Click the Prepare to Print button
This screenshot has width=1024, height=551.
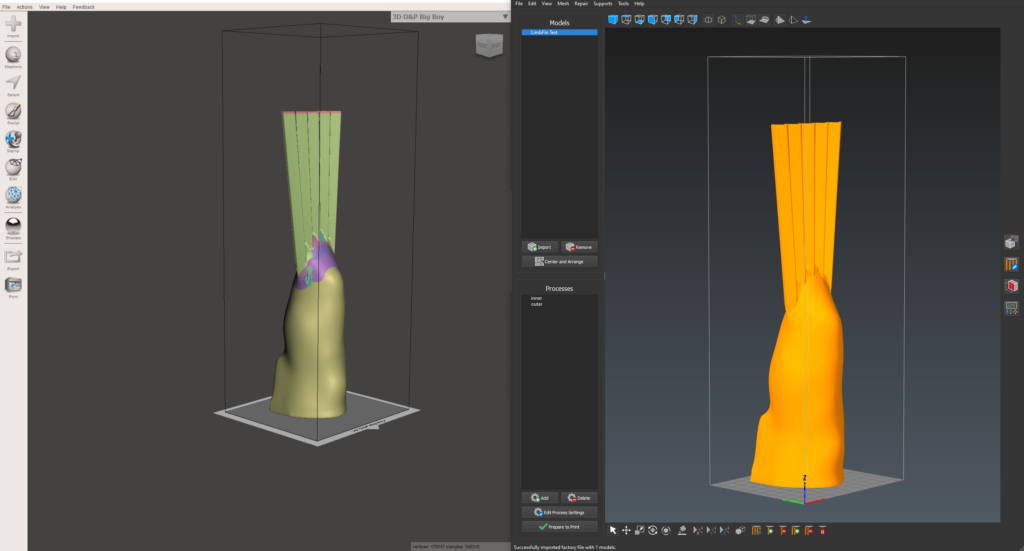click(x=559, y=526)
